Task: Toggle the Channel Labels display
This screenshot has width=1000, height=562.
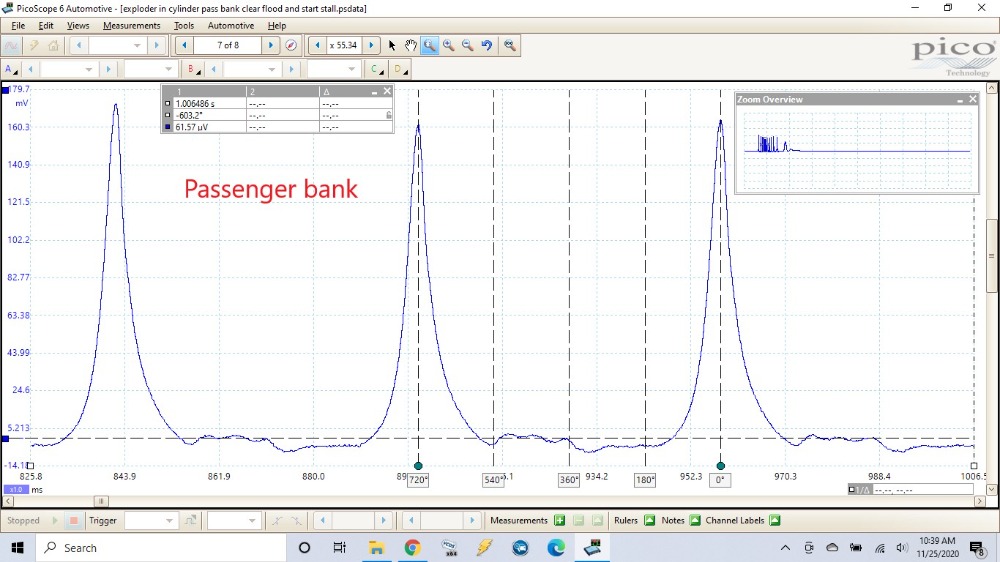Action: (776, 521)
